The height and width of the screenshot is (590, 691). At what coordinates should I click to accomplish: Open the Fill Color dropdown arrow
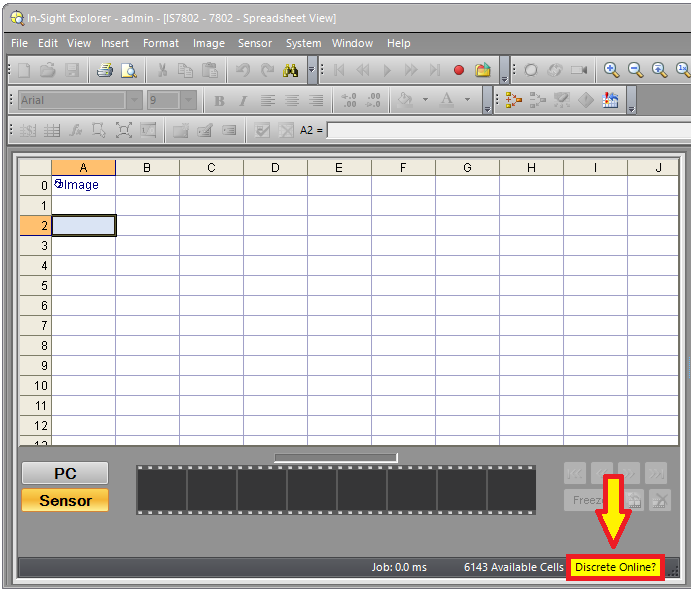425,100
